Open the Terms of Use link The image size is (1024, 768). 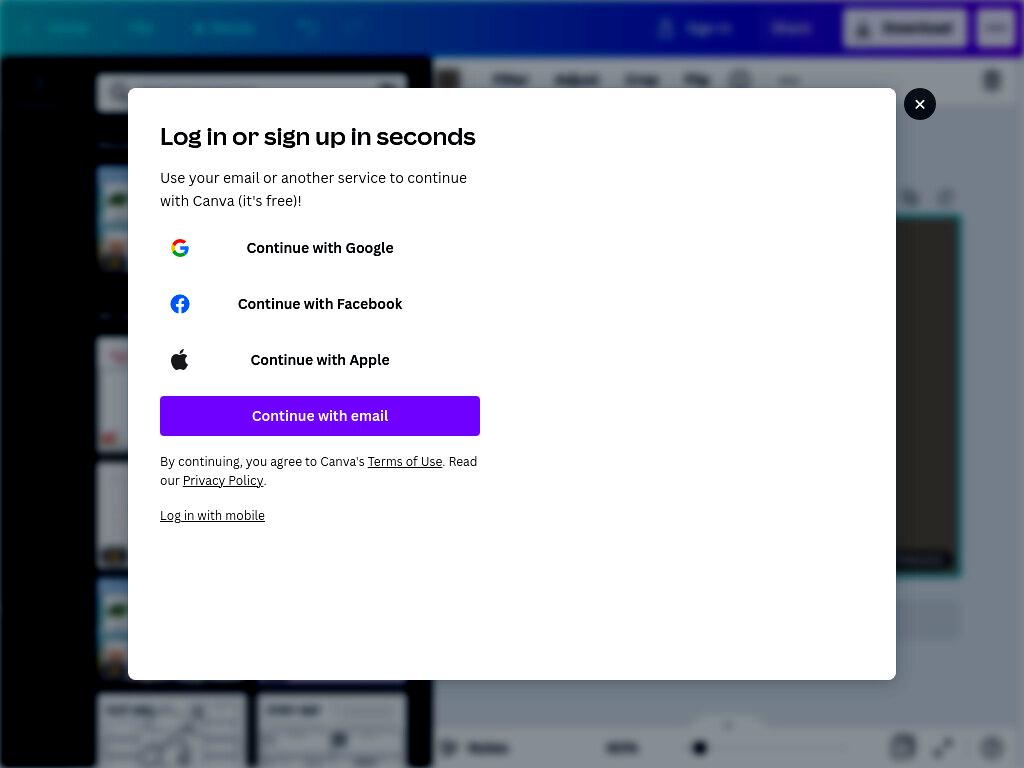tap(405, 462)
